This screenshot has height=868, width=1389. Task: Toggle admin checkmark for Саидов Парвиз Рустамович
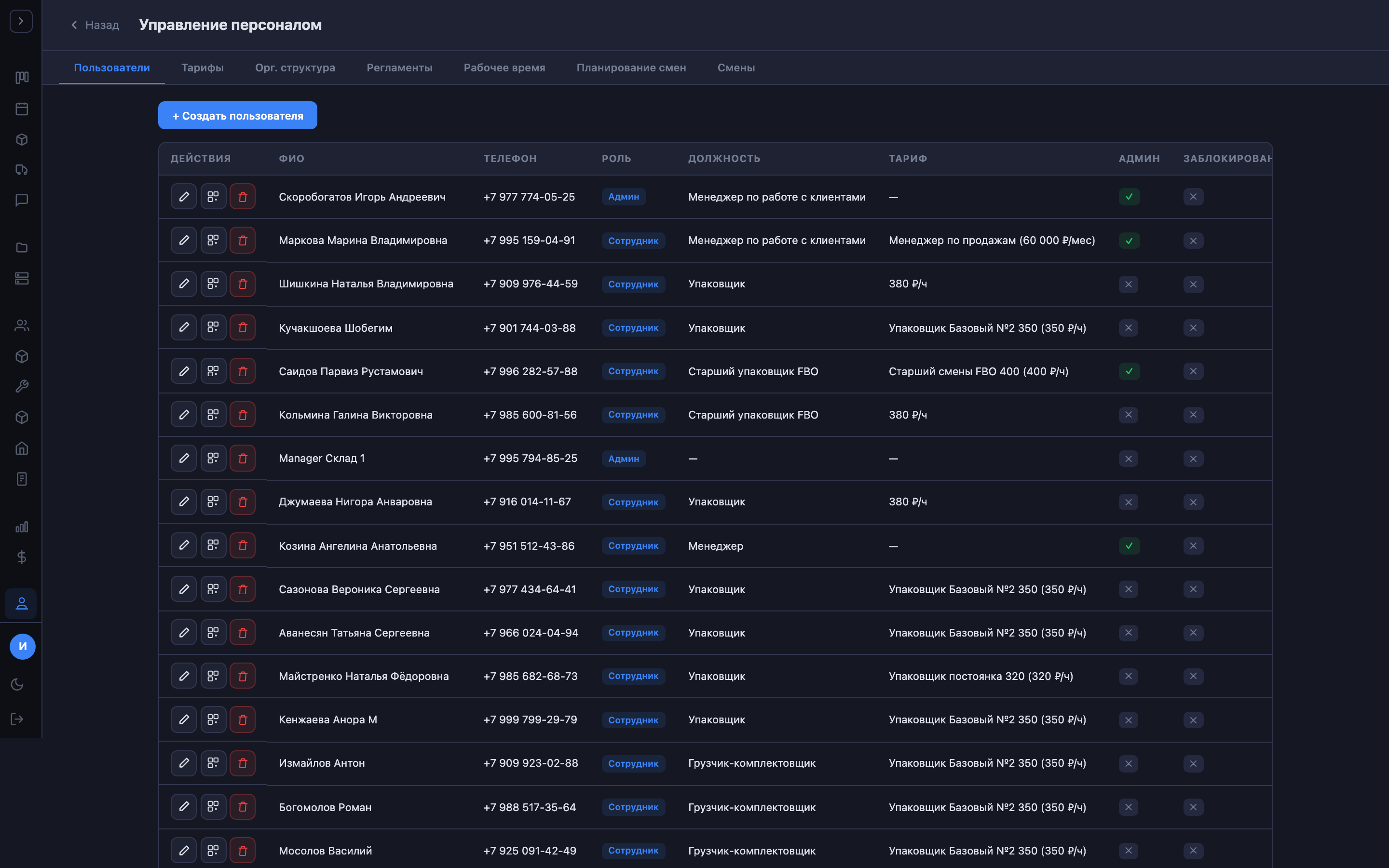tap(1129, 371)
